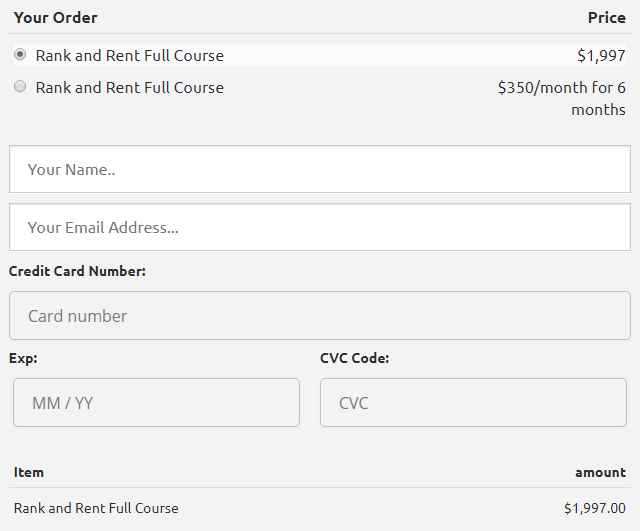
Task: Click the $350/month for 6 months price text
Action: [562, 98]
